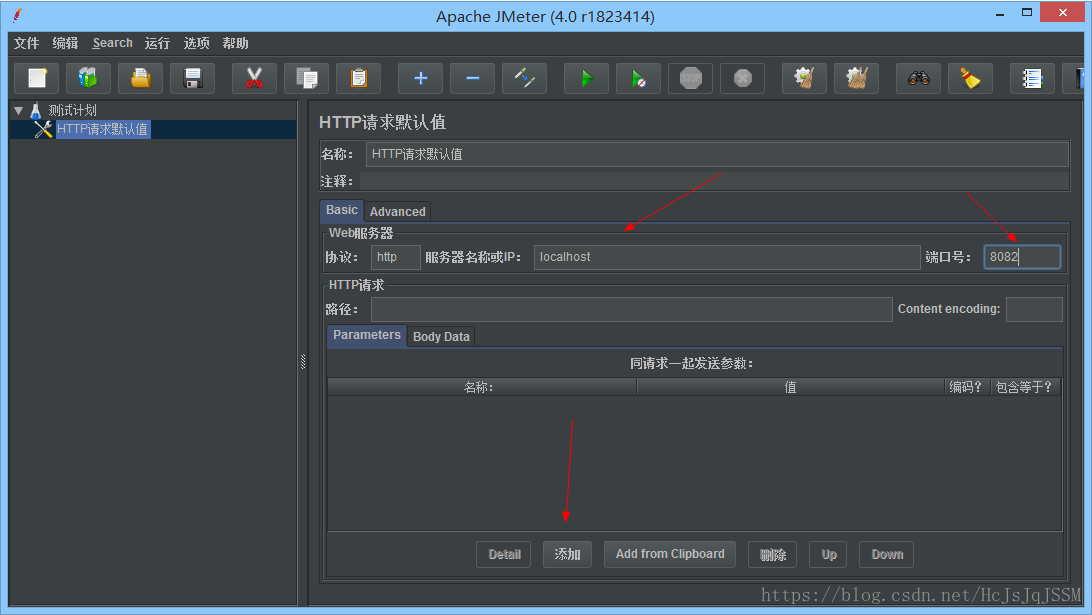The width and height of the screenshot is (1092, 615).
Task: Open the 编辑 menu
Action: pyautogui.click(x=65, y=43)
